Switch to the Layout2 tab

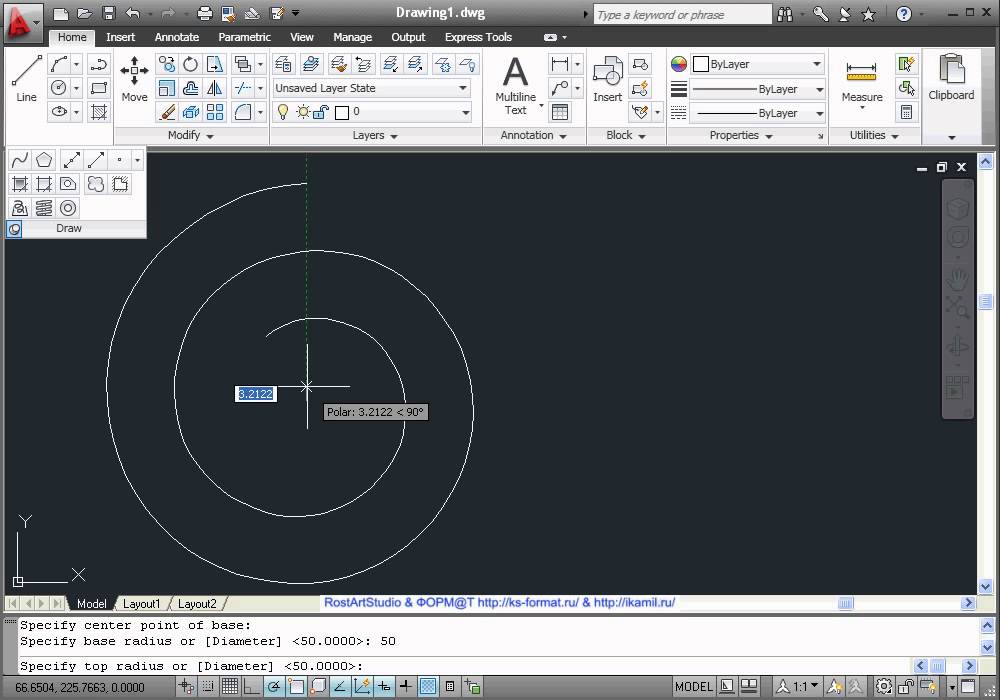[197, 604]
